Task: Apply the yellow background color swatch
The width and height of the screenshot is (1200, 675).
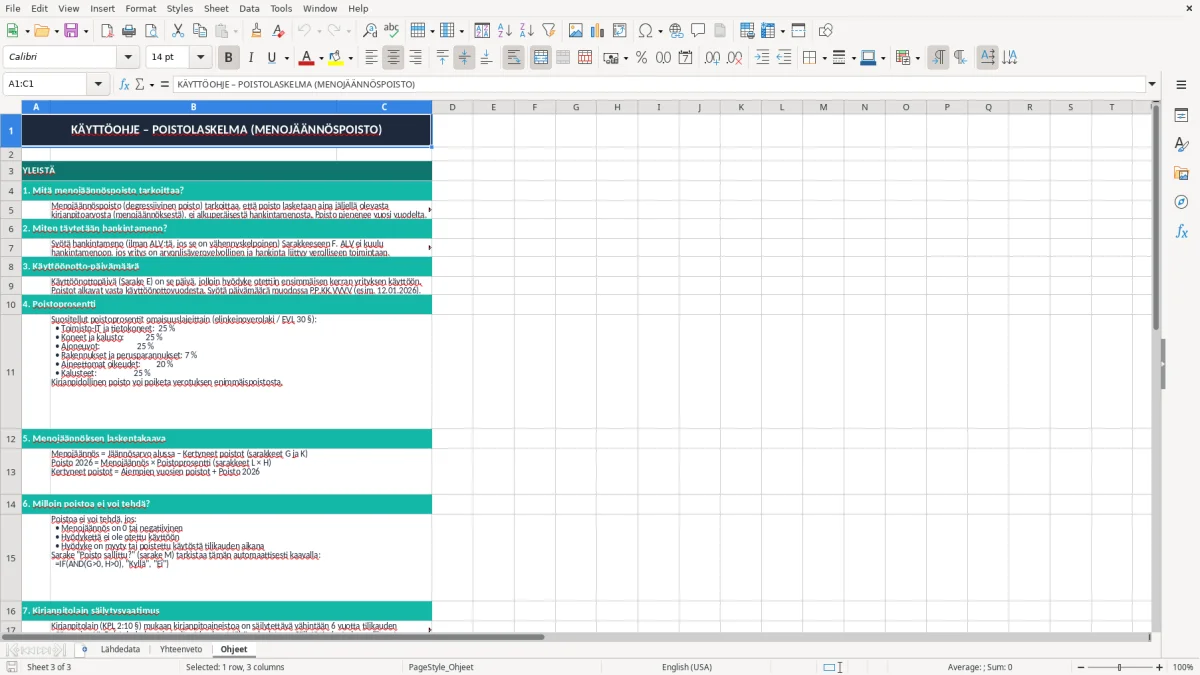Action: [335, 58]
